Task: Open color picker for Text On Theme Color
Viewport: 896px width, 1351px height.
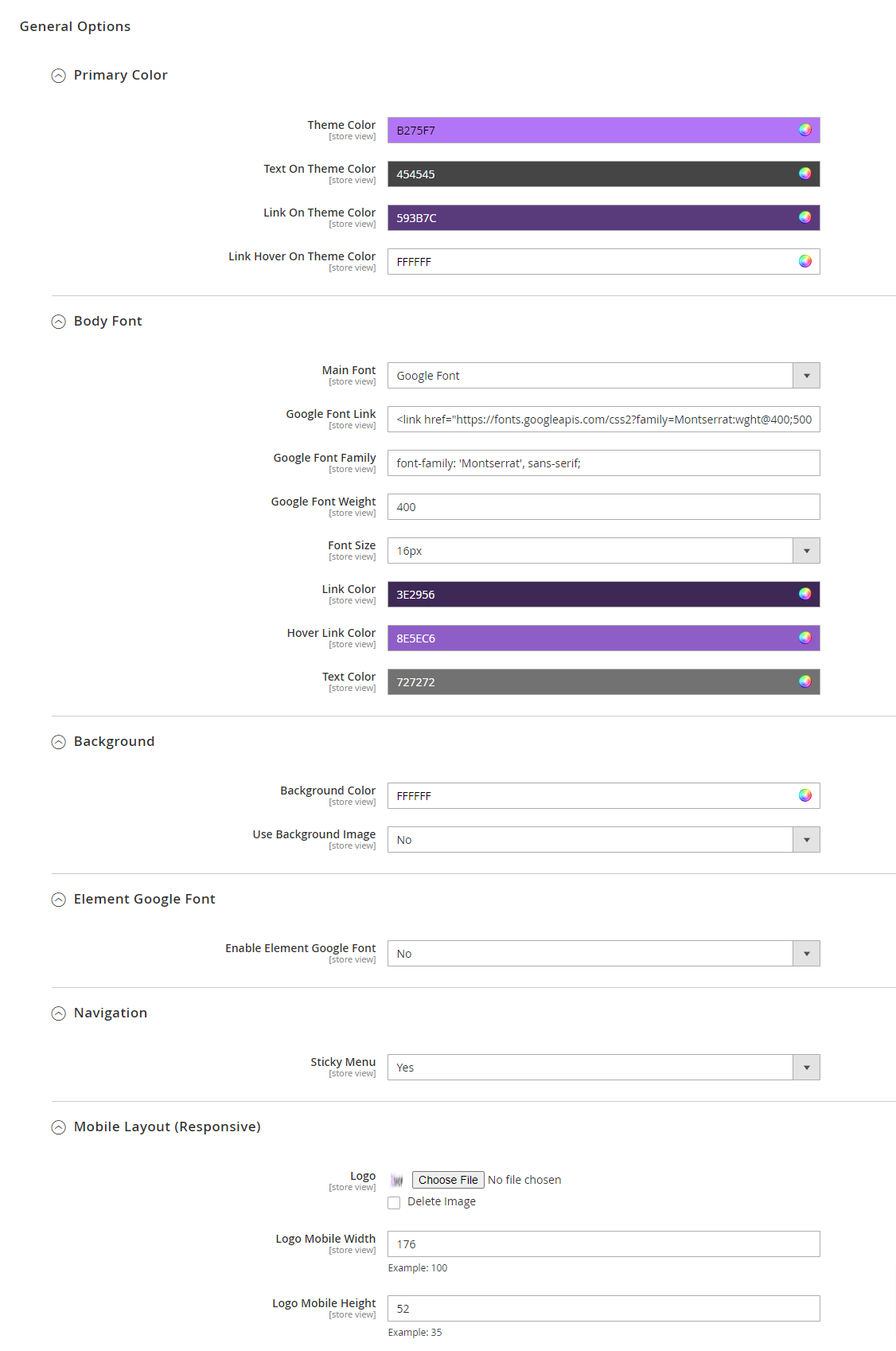Action: pos(804,174)
